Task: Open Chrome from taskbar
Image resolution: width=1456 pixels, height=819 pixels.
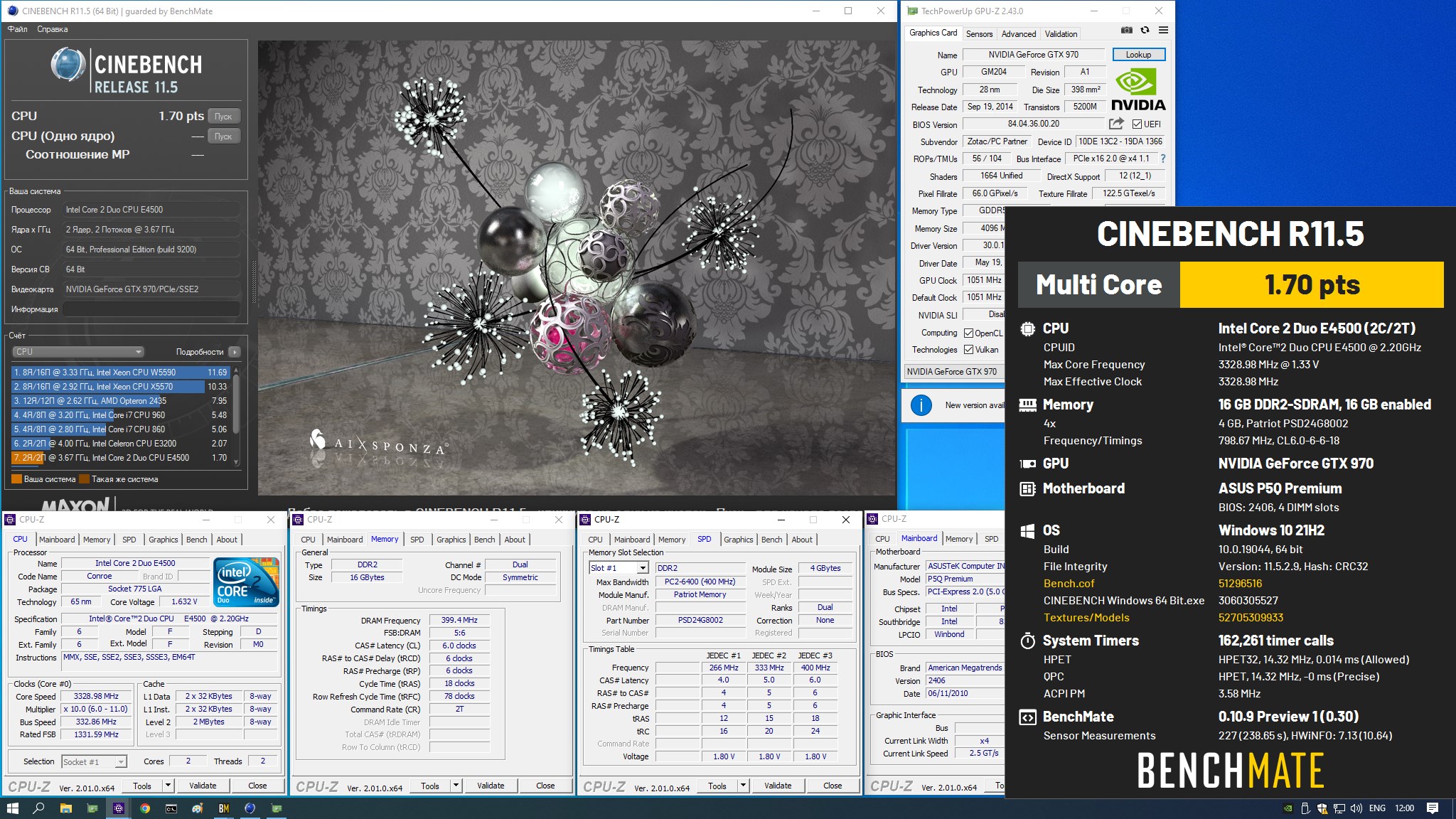Action: [x=145, y=808]
